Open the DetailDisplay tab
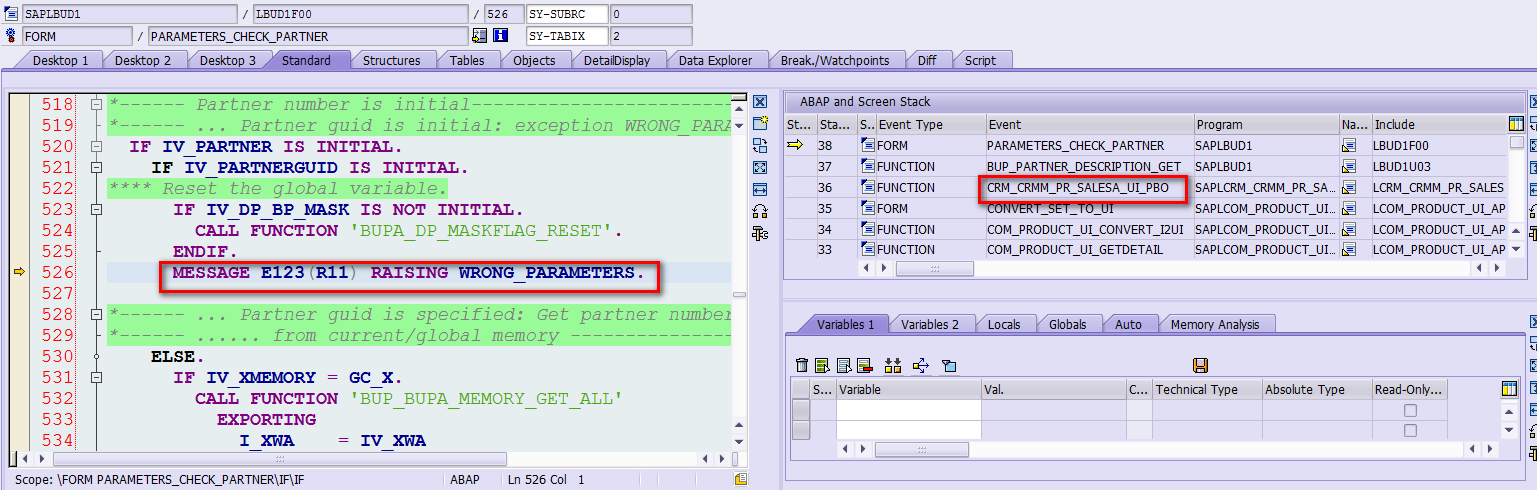This screenshot has width=1537, height=490. pos(617,60)
